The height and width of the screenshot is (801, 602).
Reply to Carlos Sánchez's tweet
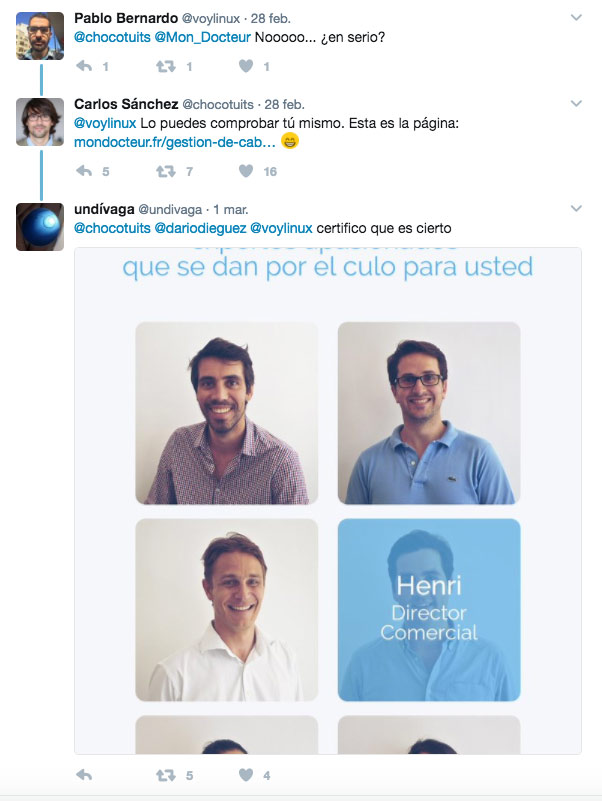pyautogui.click(x=84, y=171)
